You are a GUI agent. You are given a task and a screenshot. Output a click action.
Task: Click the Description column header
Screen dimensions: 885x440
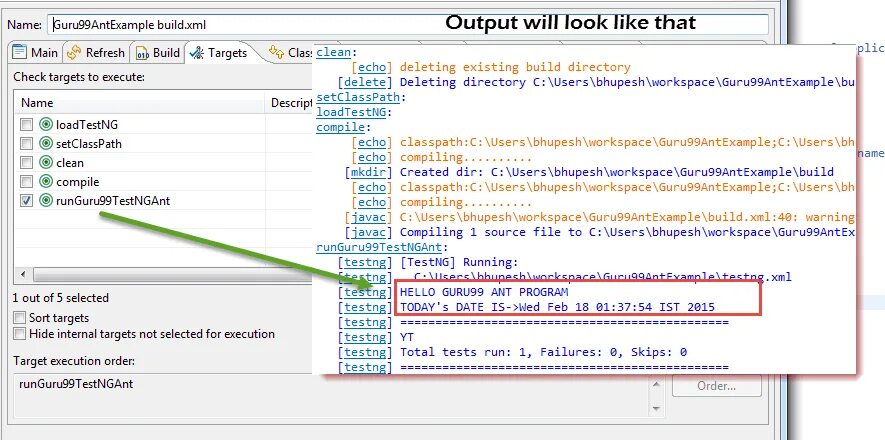click(291, 103)
